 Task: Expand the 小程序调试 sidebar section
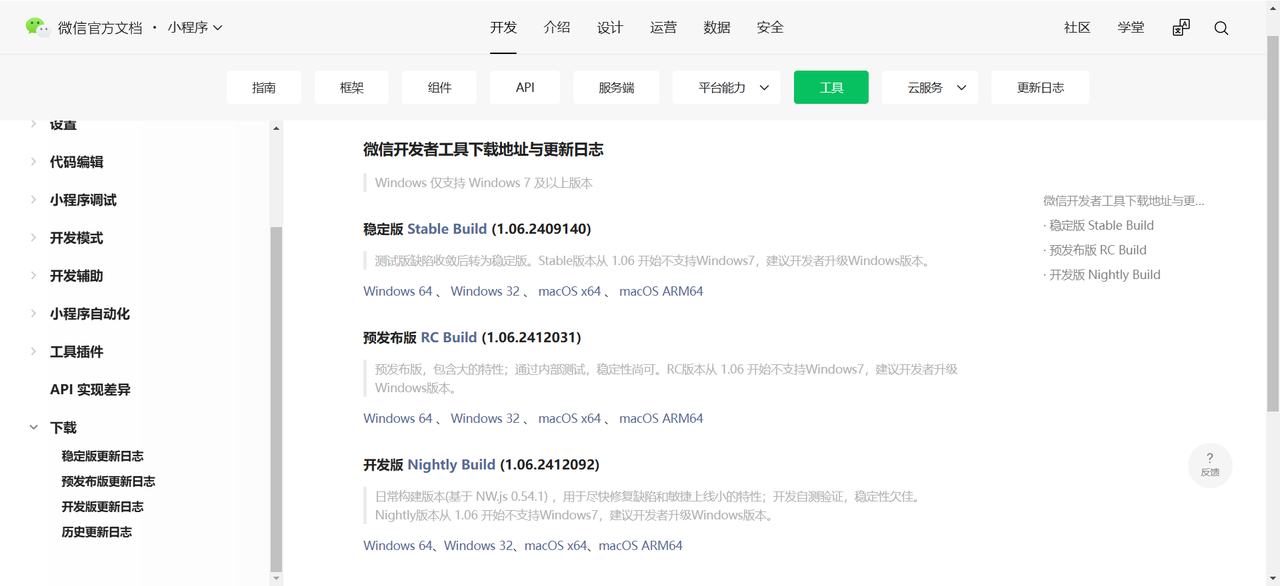point(83,200)
